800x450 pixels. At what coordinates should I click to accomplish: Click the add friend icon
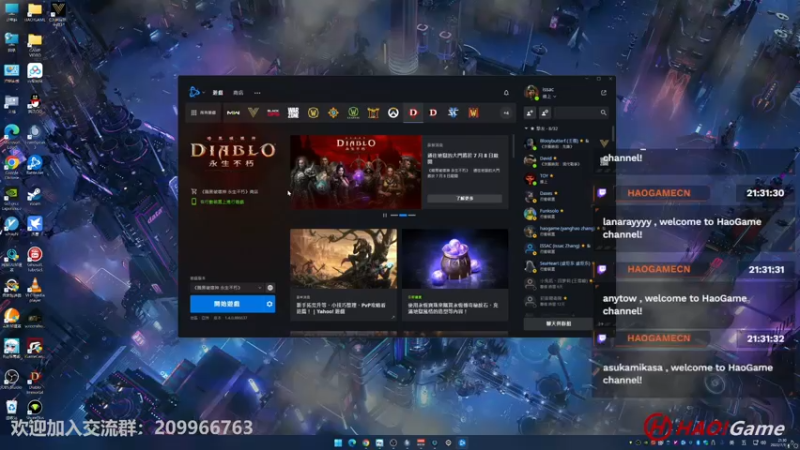pos(530,113)
